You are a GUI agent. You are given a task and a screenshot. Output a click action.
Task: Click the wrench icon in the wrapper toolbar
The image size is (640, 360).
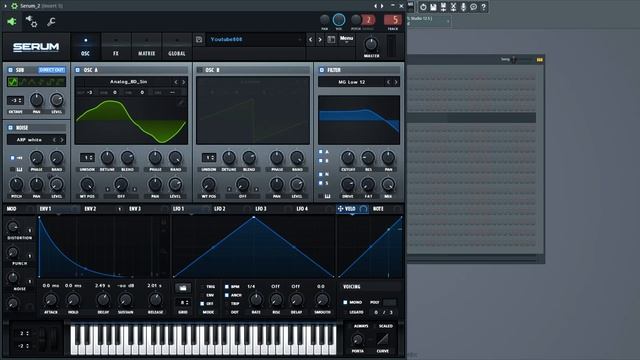tap(51, 22)
